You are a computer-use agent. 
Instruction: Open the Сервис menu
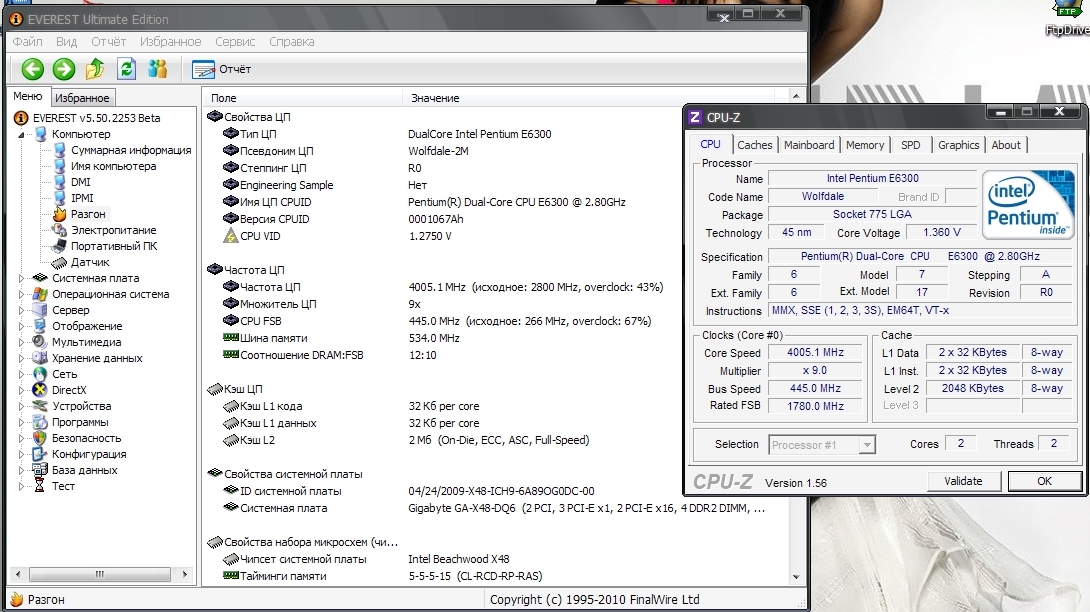tap(235, 42)
